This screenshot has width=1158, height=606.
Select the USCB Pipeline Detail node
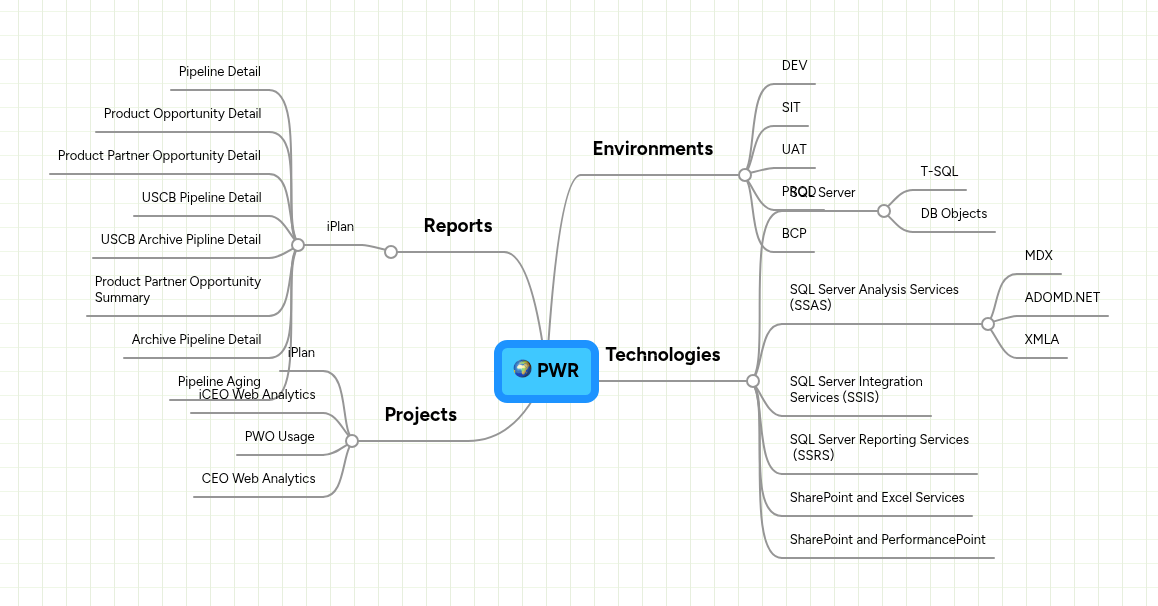coord(201,198)
